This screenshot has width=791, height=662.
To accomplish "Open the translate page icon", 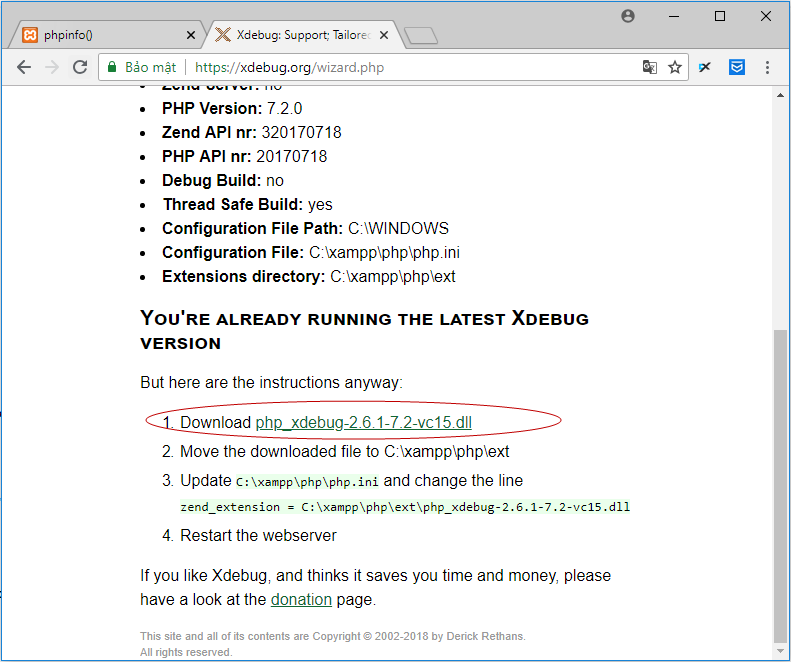I will click(649, 67).
